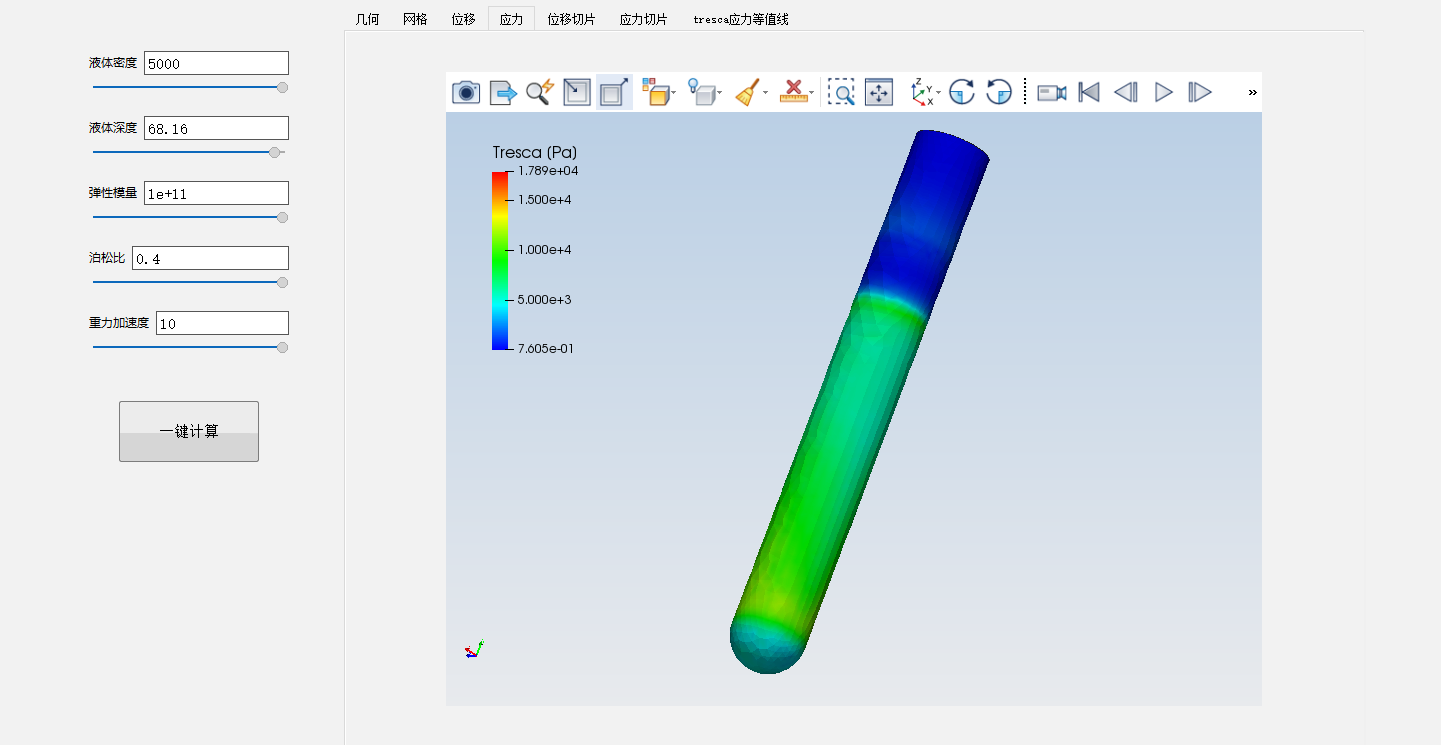Click the 重力加速度 slider handle
The height and width of the screenshot is (745, 1441).
tap(282, 347)
